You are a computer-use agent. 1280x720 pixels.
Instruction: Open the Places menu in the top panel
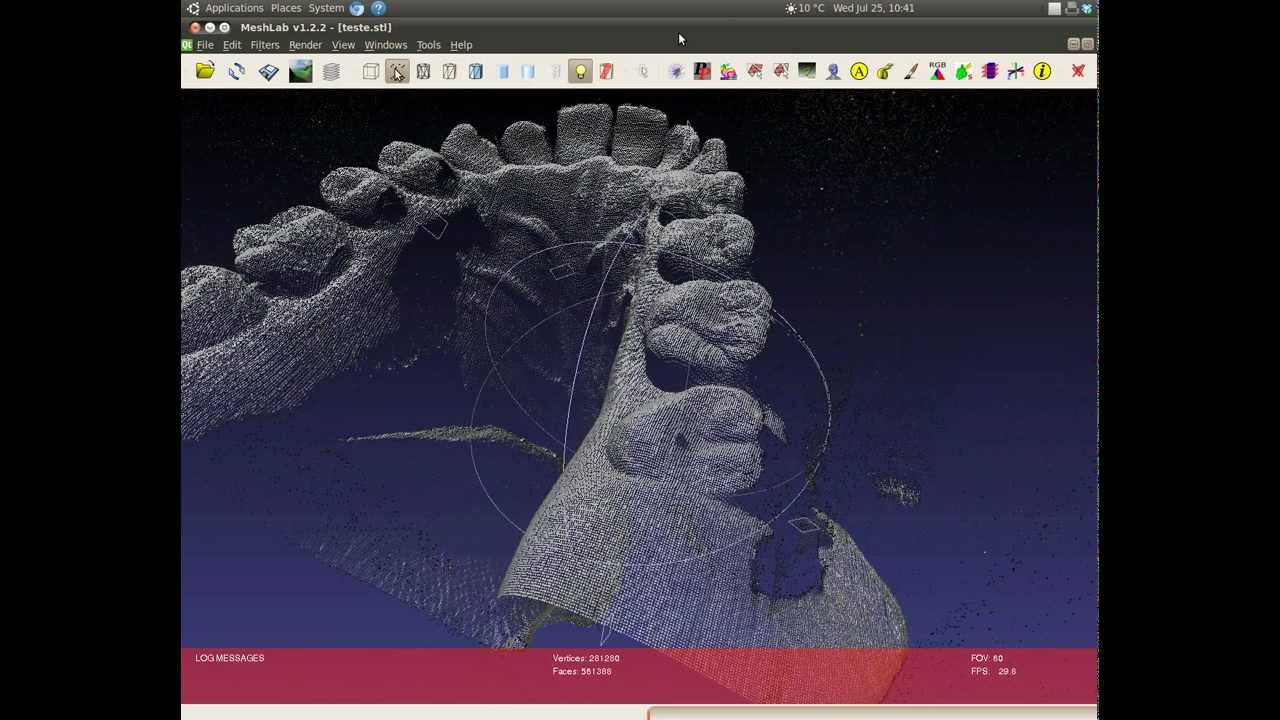coord(286,8)
